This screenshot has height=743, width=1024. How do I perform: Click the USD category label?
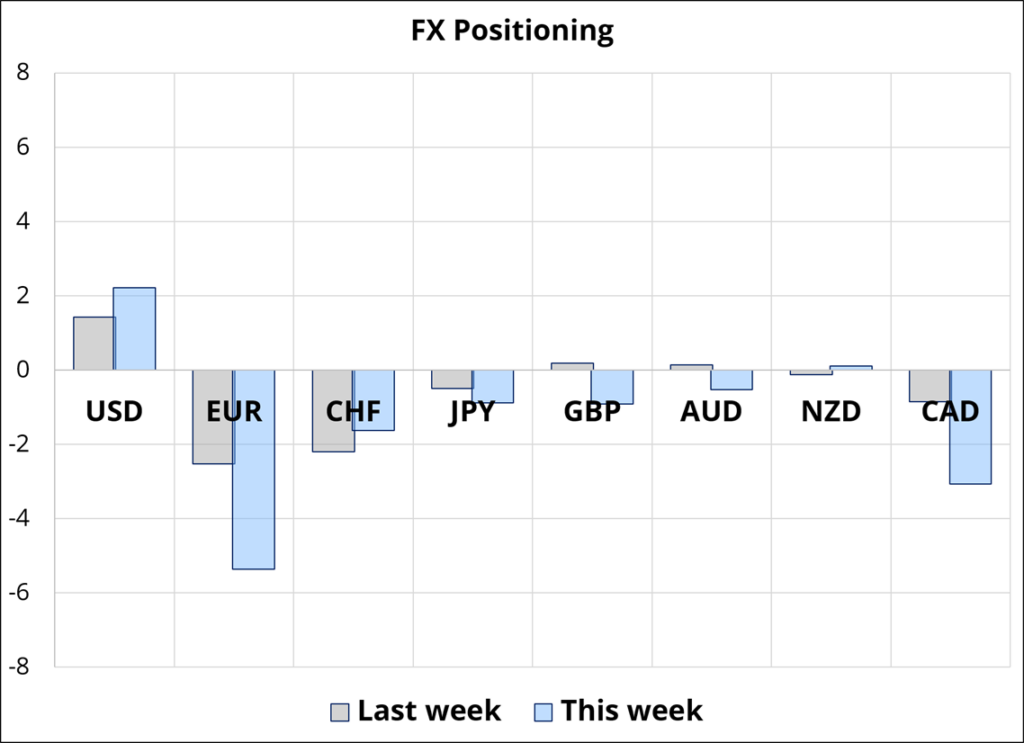(x=114, y=411)
